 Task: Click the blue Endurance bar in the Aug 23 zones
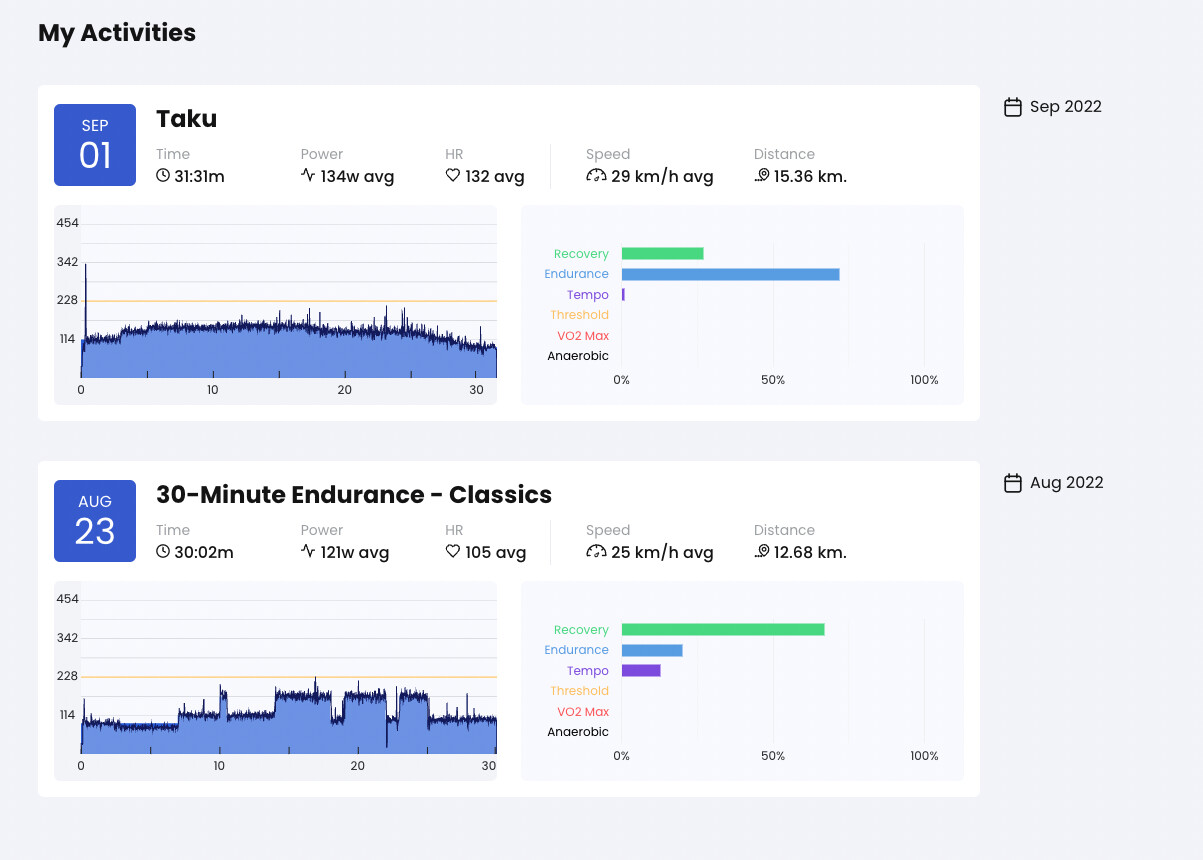tap(652, 650)
